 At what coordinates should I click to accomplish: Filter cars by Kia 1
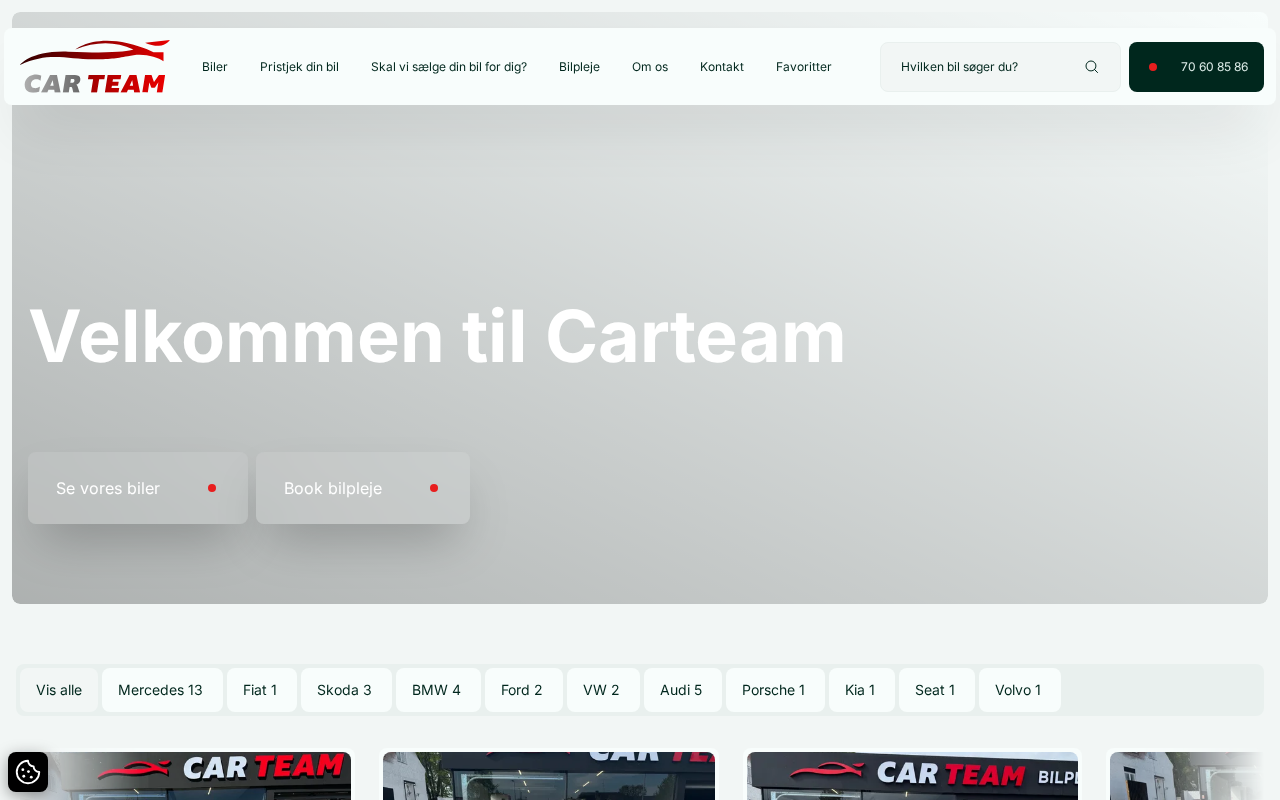click(x=862, y=690)
